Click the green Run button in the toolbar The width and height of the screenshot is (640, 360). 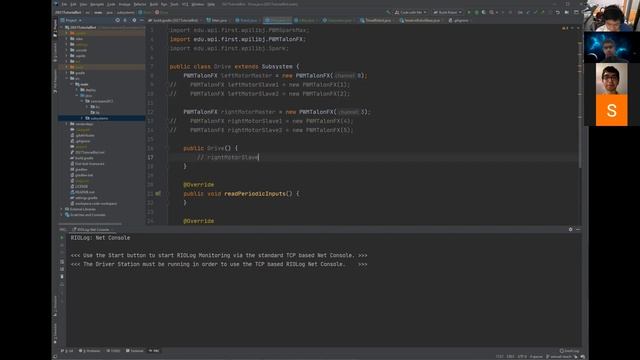click(469, 12)
